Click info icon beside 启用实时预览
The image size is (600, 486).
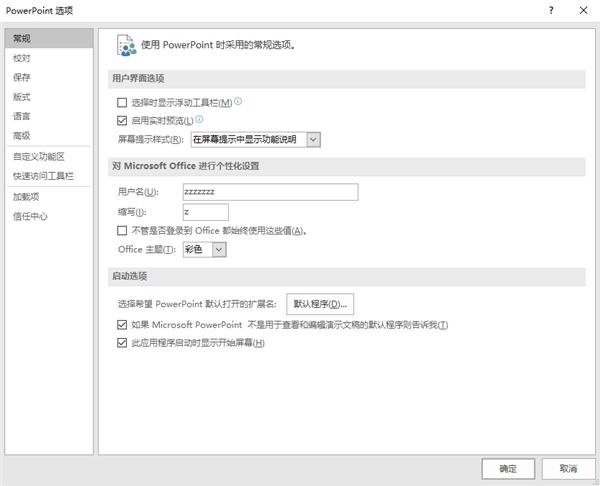[199, 119]
